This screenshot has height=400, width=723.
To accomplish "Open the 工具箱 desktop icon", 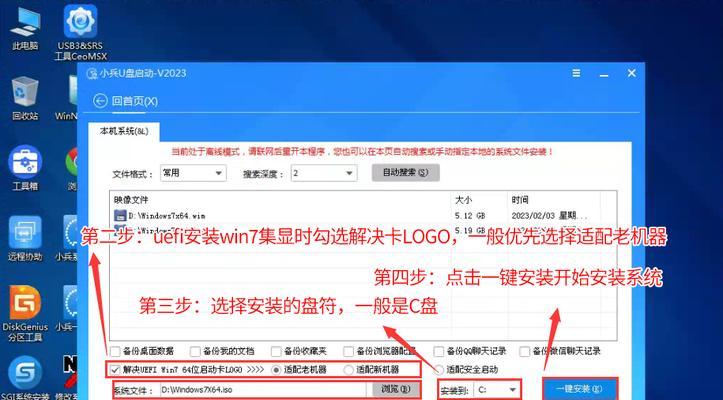I will [x=25, y=168].
